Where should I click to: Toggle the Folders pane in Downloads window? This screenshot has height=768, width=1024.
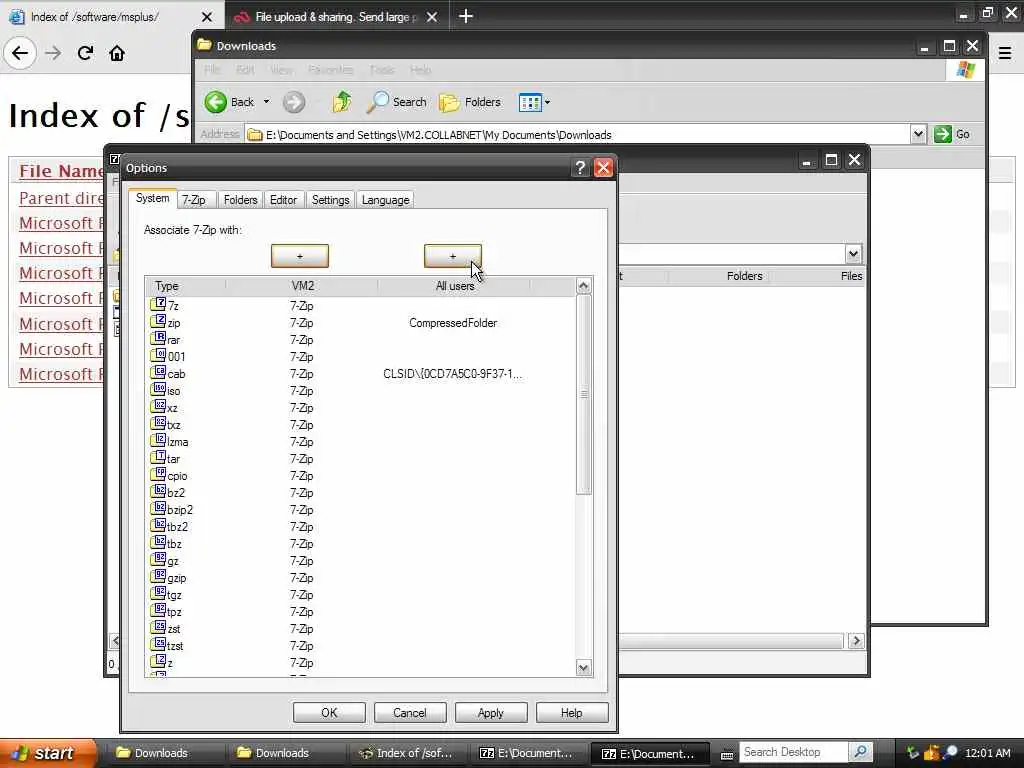470,102
